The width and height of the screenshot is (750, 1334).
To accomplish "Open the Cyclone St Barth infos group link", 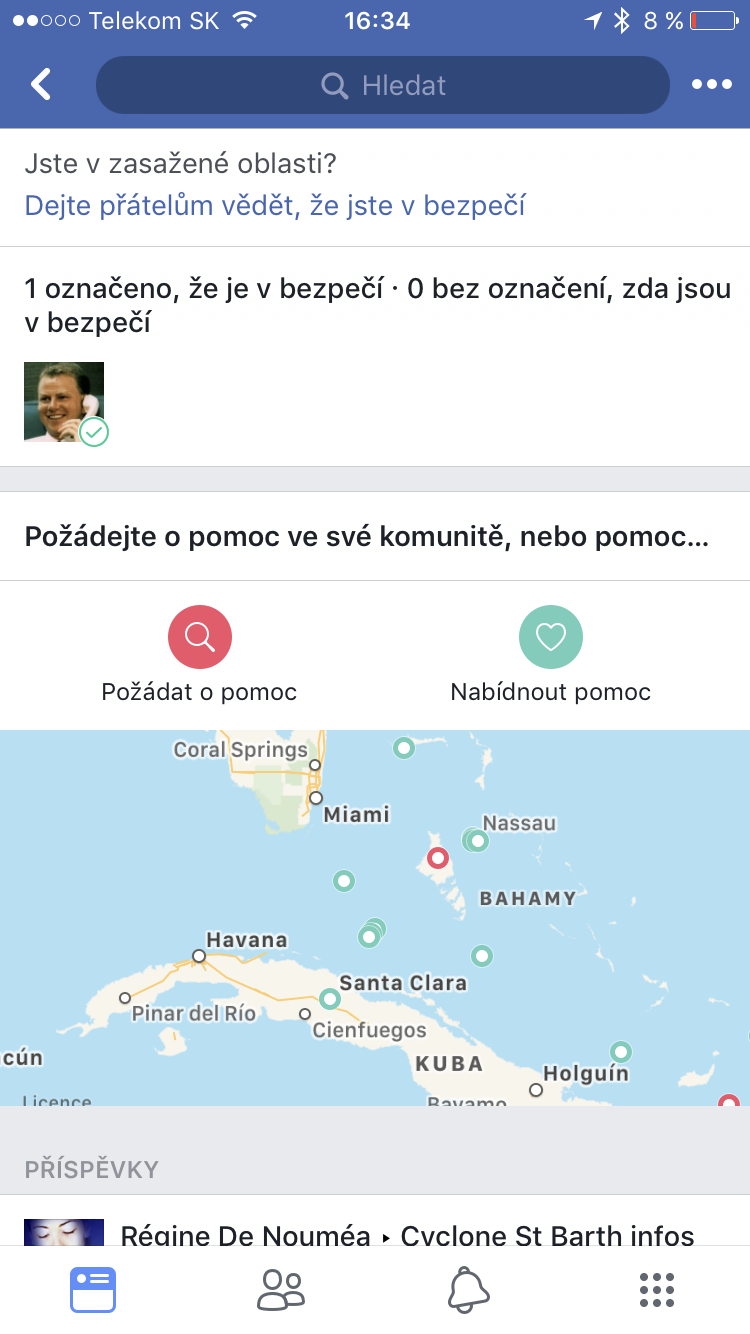I will pyautogui.click(x=547, y=1237).
